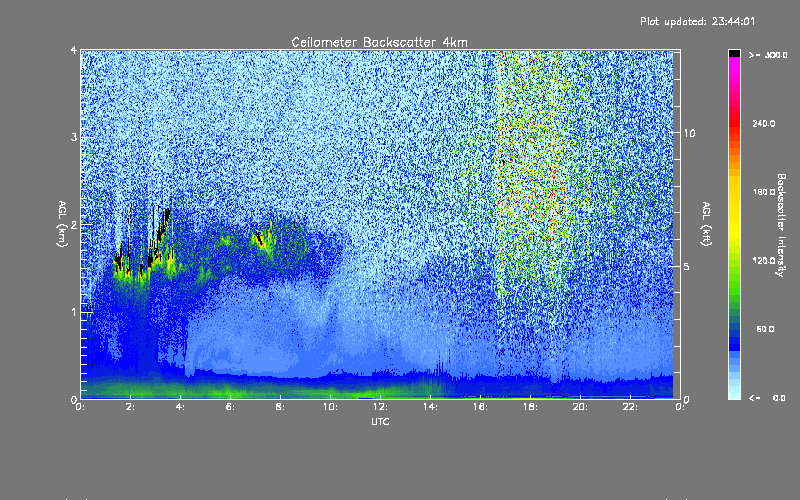Click the '>= 300.0' colorbar maximum label
Image resolution: width=800 pixels, height=500 pixels.
(768, 55)
